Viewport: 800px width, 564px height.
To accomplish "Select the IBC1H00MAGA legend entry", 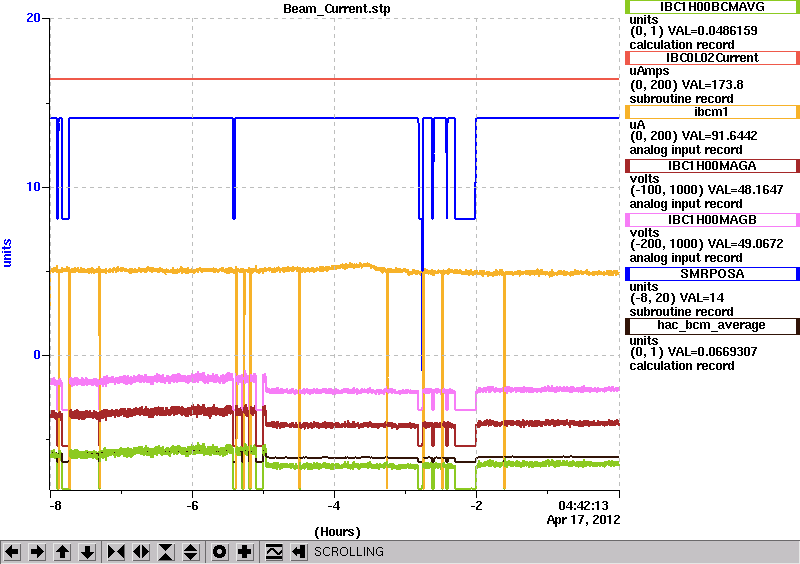I will (x=712, y=166).
